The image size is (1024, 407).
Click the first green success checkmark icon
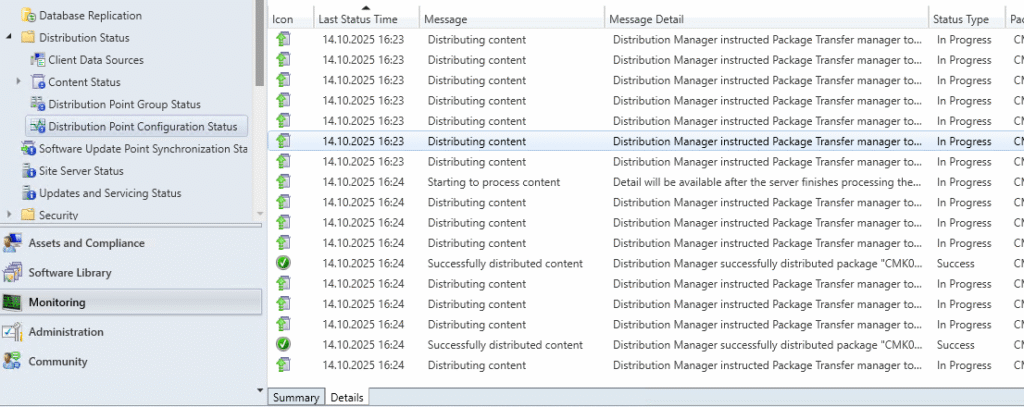(x=283, y=263)
